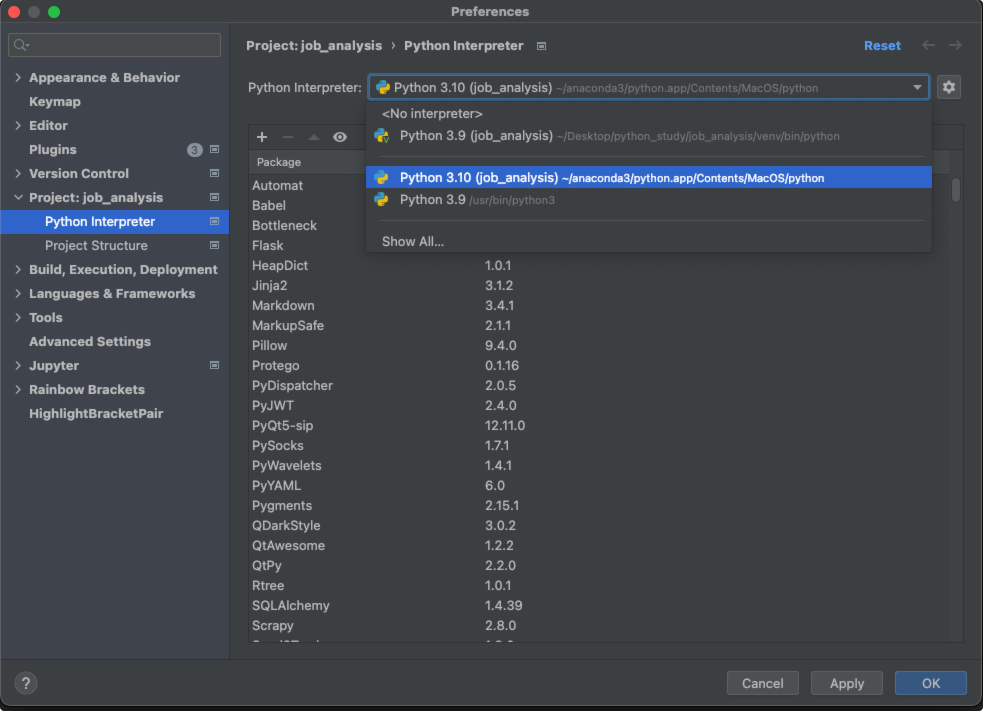Click the help question mark button

pyautogui.click(x=26, y=683)
